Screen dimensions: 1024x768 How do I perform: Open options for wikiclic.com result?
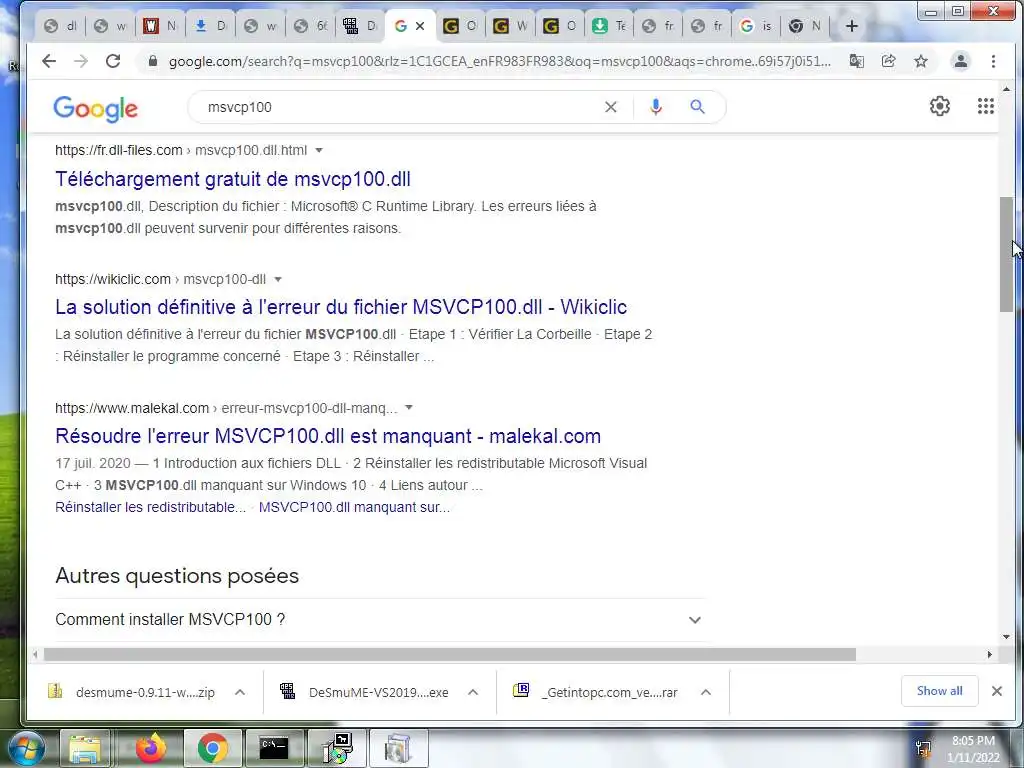coord(278,280)
